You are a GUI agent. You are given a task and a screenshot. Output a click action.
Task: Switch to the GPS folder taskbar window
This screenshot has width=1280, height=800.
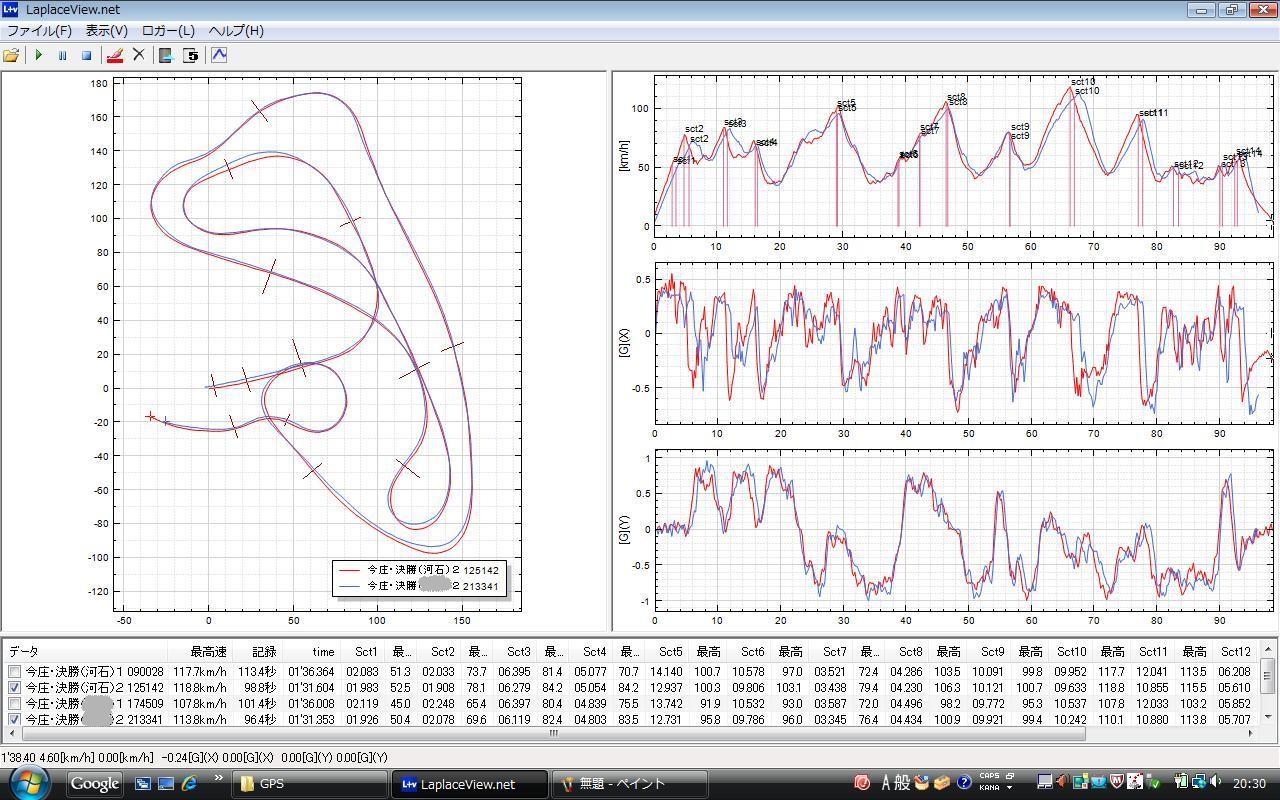pyautogui.click(x=310, y=784)
